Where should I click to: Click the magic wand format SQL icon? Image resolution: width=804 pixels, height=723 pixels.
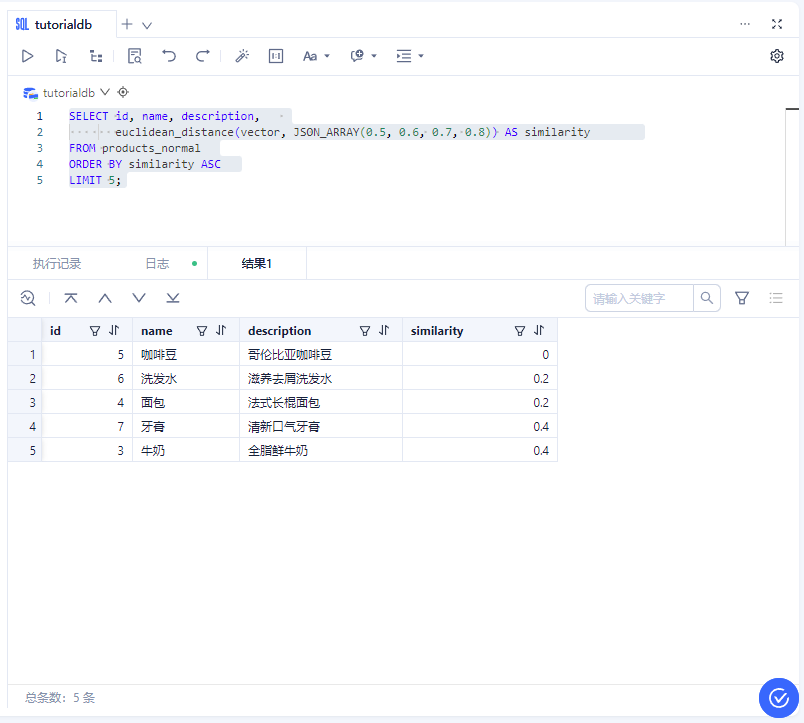pos(242,56)
